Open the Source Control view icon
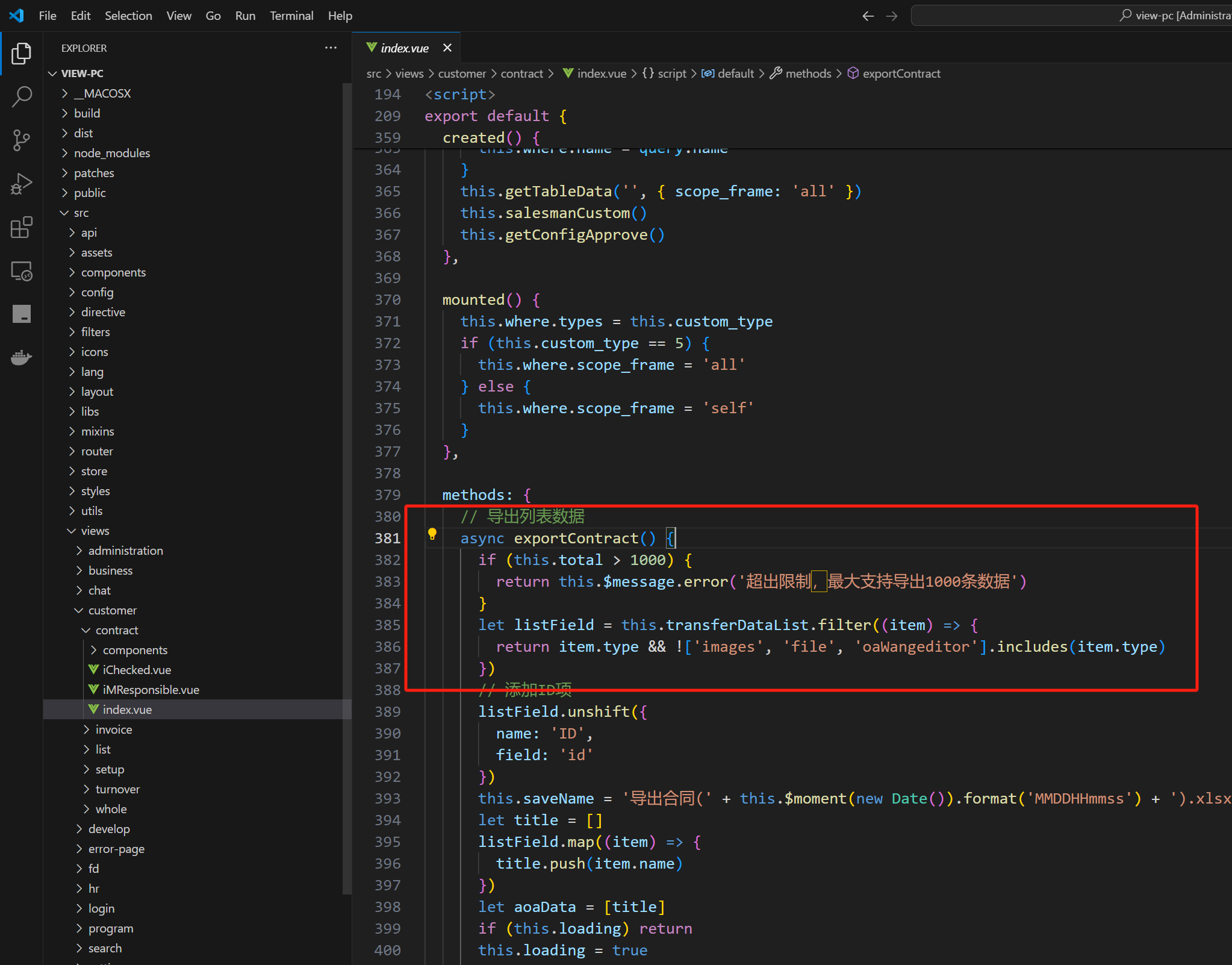Image resolution: width=1232 pixels, height=965 pixels. pyautogui.click(x=22, y=140)
